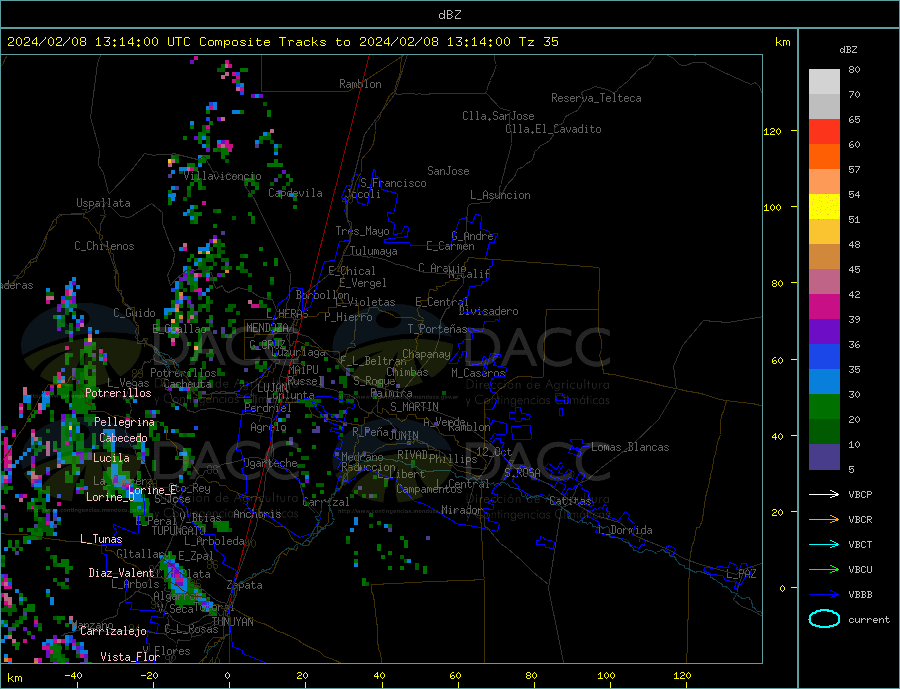The width and height of the screenshot is (900, 689).
Task: Click the 0 tick on vertical axis
Action: pos(782,588)
